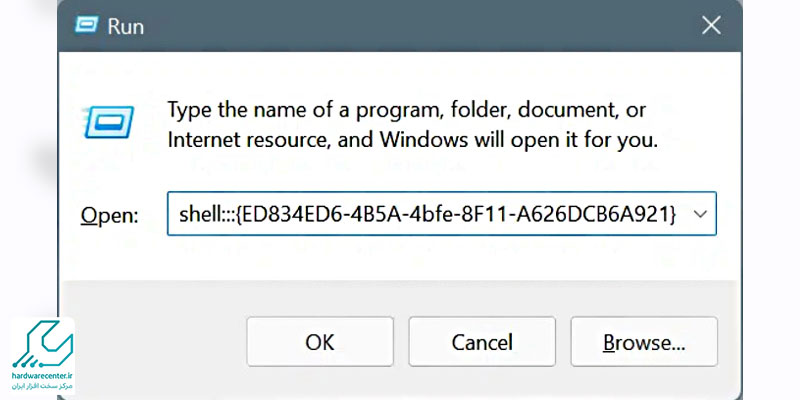Image resolution: width=800 pixels, height=400 pixels.
Task: Click the small Run icon in title bar
Action: [86, 24]
